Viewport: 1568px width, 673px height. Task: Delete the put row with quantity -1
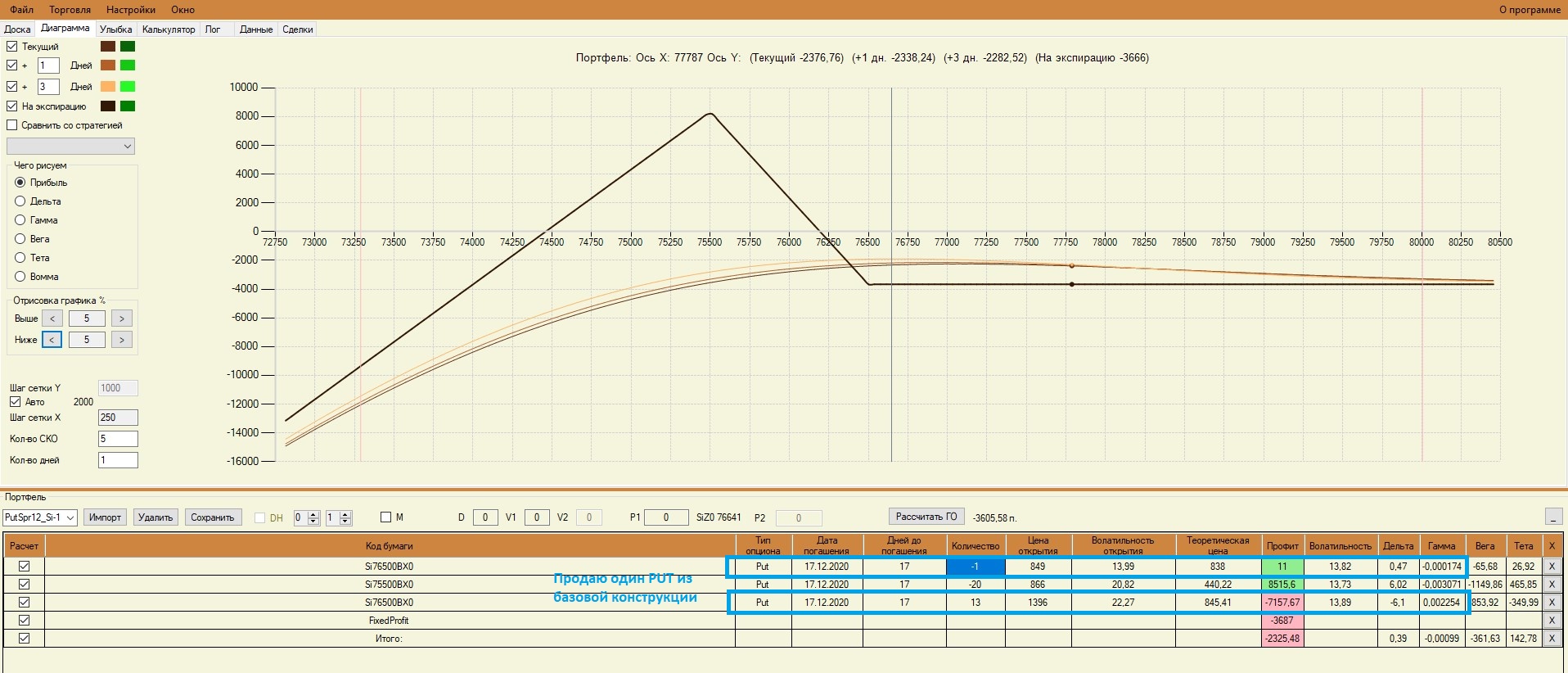(1552, 567)
